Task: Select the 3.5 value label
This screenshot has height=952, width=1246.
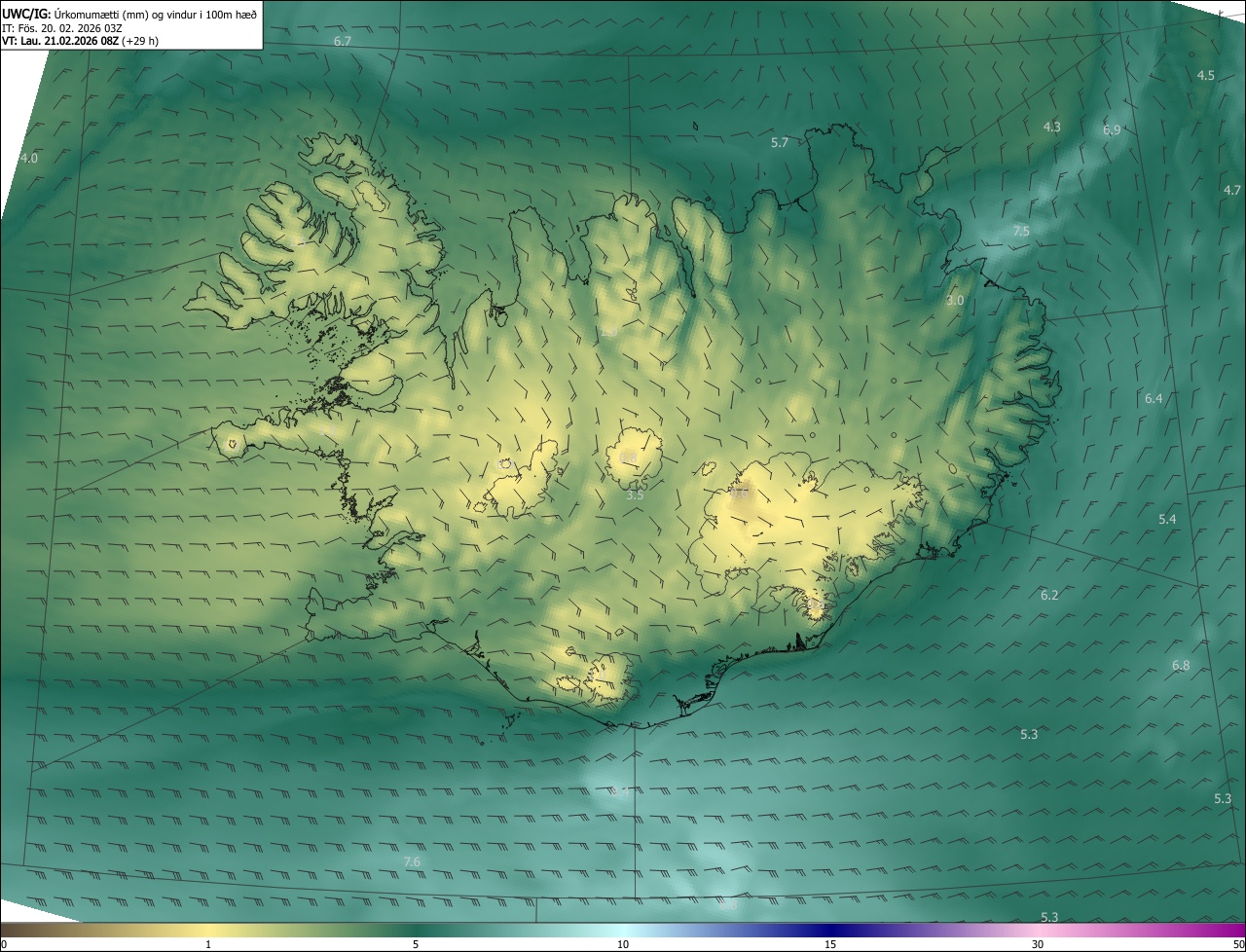Action: pos(635,494)
